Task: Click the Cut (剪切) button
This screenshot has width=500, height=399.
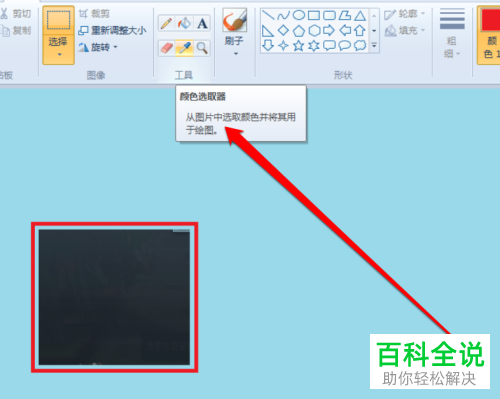Action: tap(16, 14)
